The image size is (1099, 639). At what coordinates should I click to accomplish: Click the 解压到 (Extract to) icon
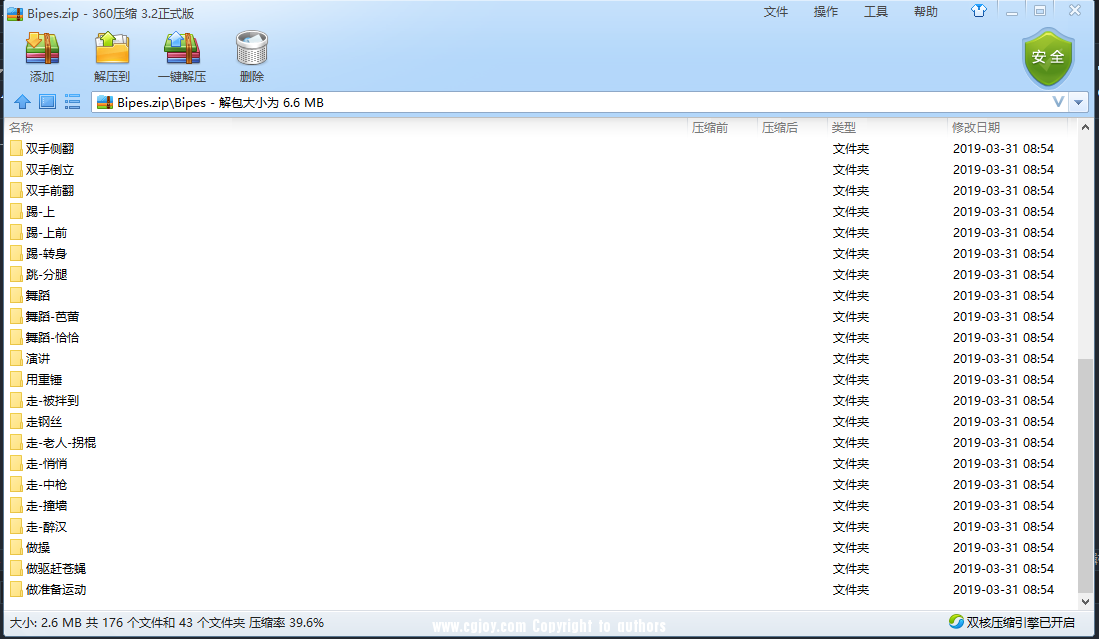point(111,50)
